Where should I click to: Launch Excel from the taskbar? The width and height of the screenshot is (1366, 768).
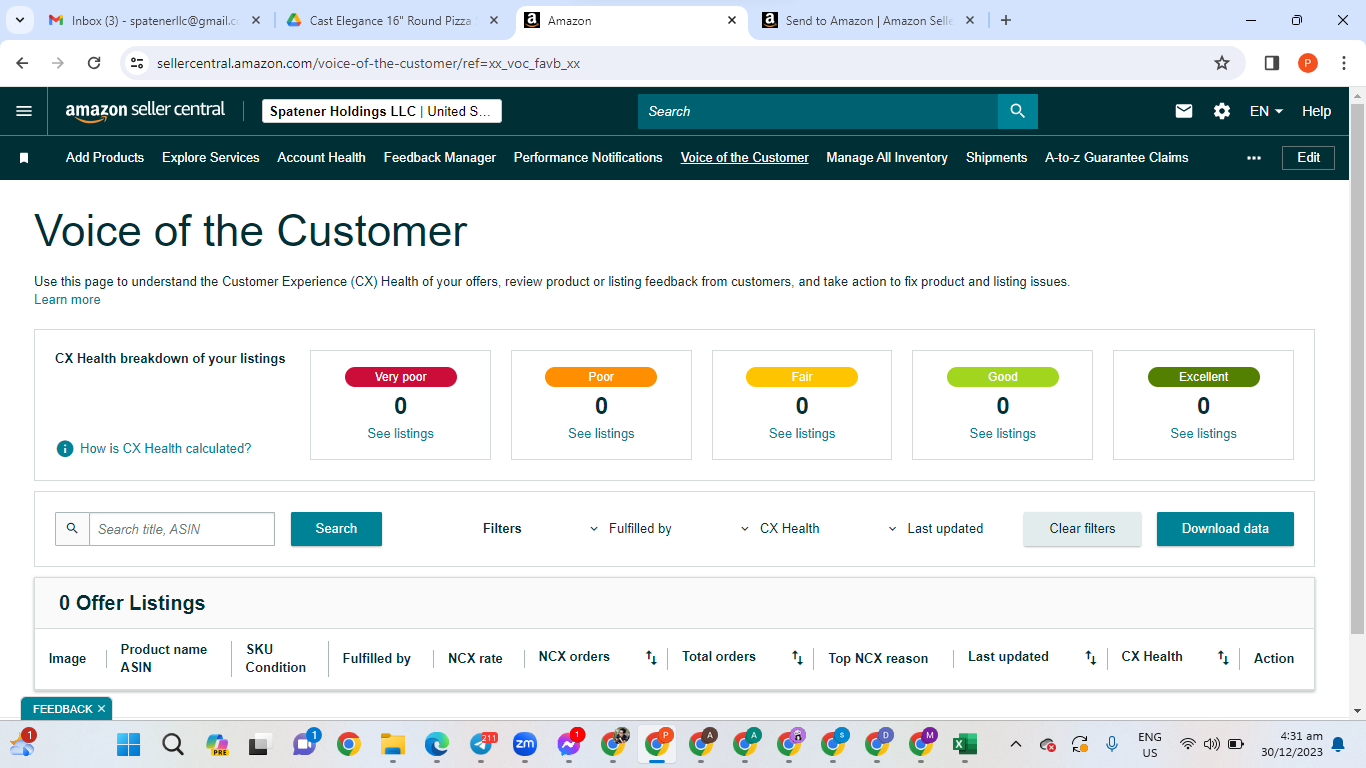964,744
